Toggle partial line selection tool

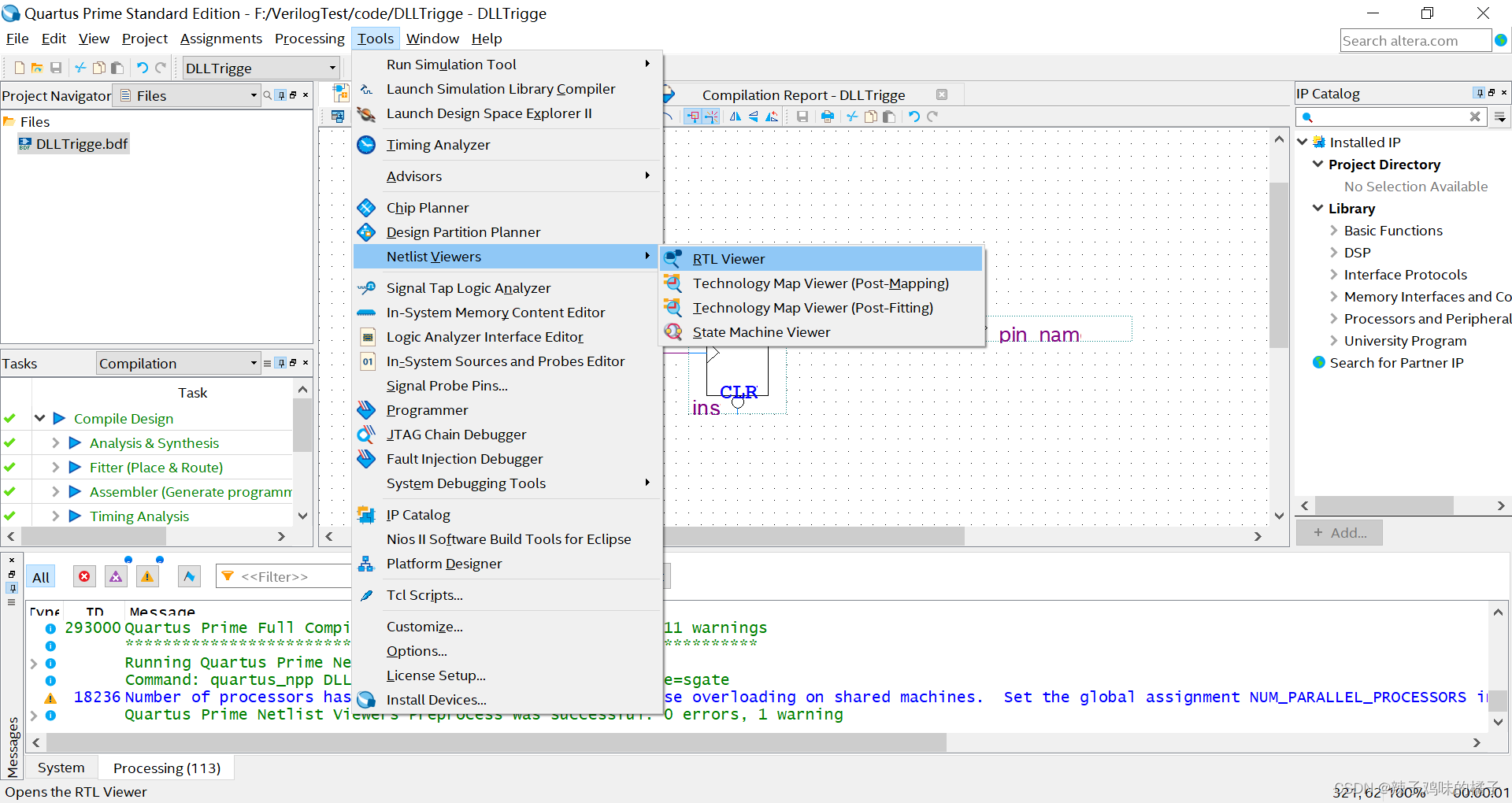point(712,117)
